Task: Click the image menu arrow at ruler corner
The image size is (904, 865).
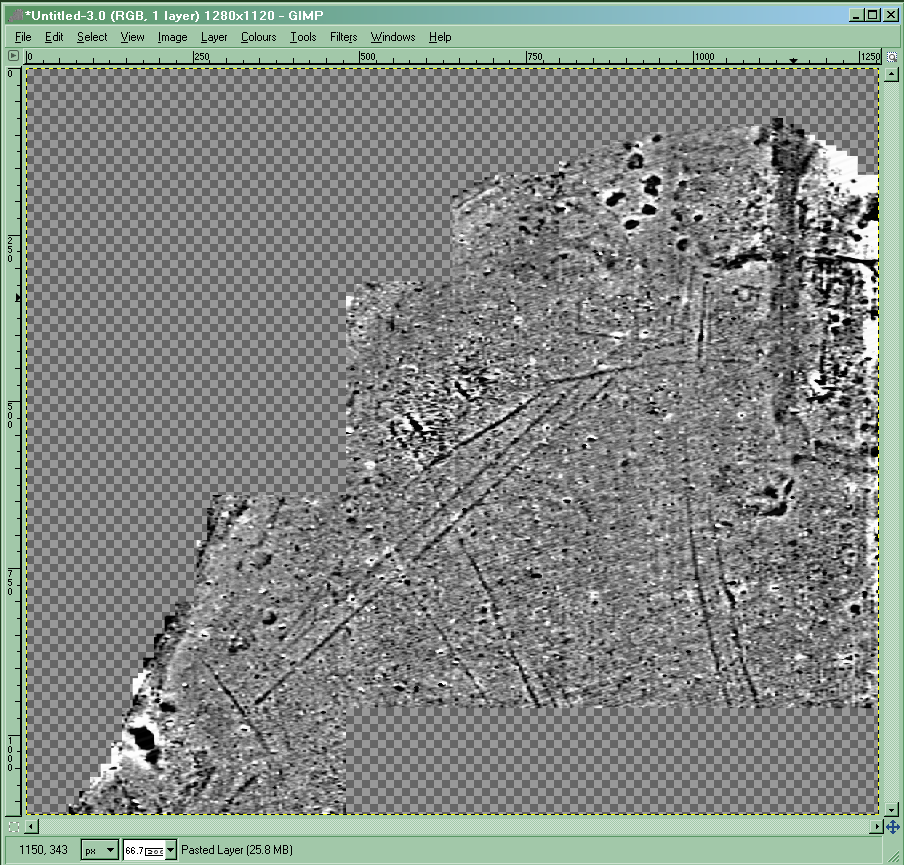Action: click(x=14, y=56)
